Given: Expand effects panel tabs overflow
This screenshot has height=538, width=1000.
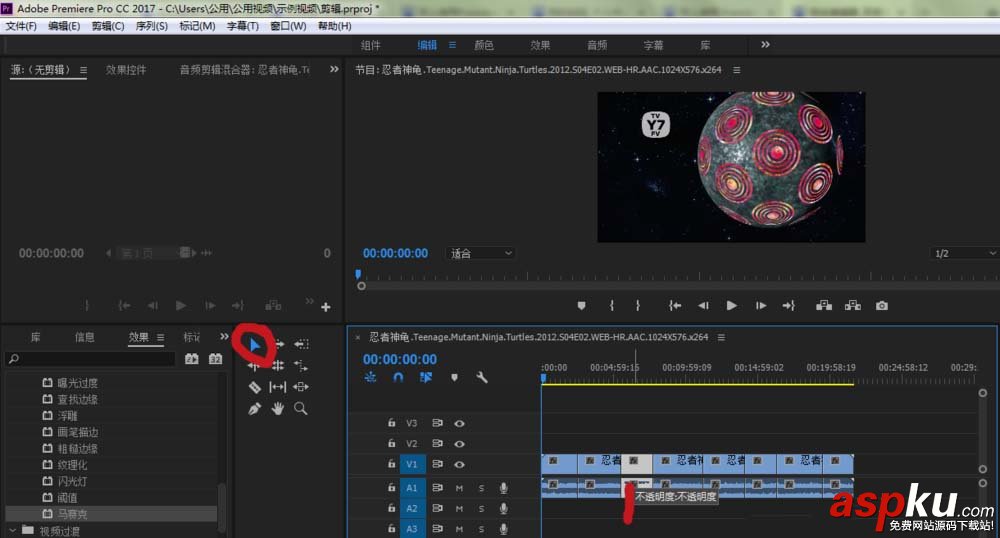Looking at the screenshot, I should (224, 337).
